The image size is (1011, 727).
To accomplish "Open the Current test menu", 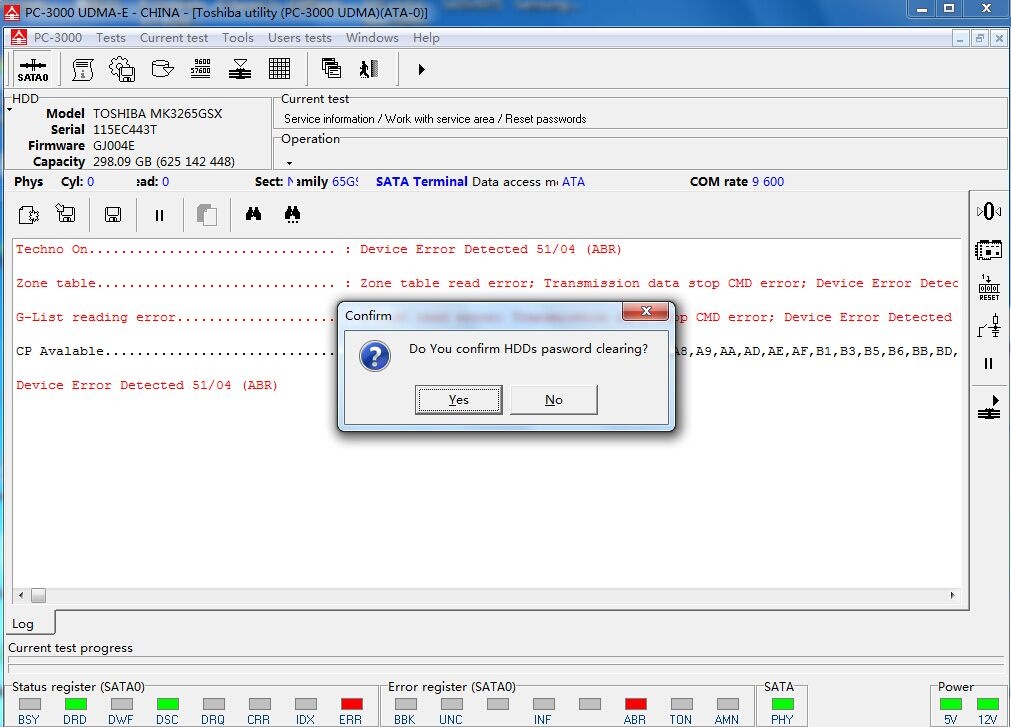I will tap(174, 37).
